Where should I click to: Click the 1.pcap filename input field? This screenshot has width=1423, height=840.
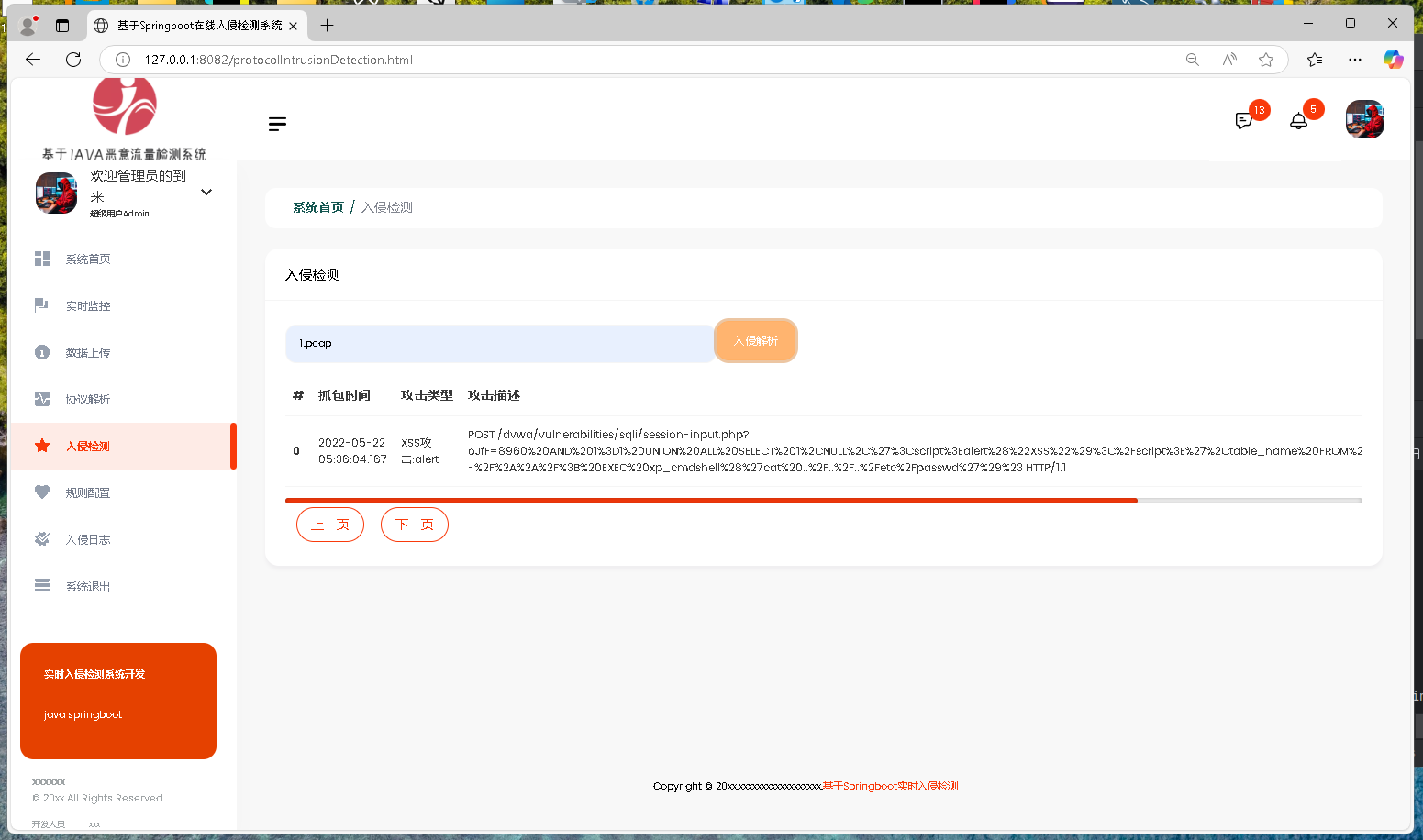point(499,341)
